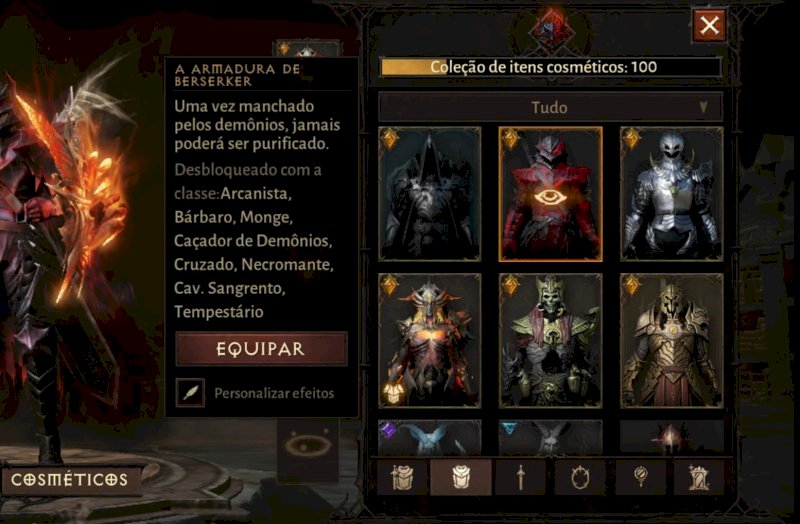Click the feather Personalizar efeitos icon
800x524 pixels.
190,392
